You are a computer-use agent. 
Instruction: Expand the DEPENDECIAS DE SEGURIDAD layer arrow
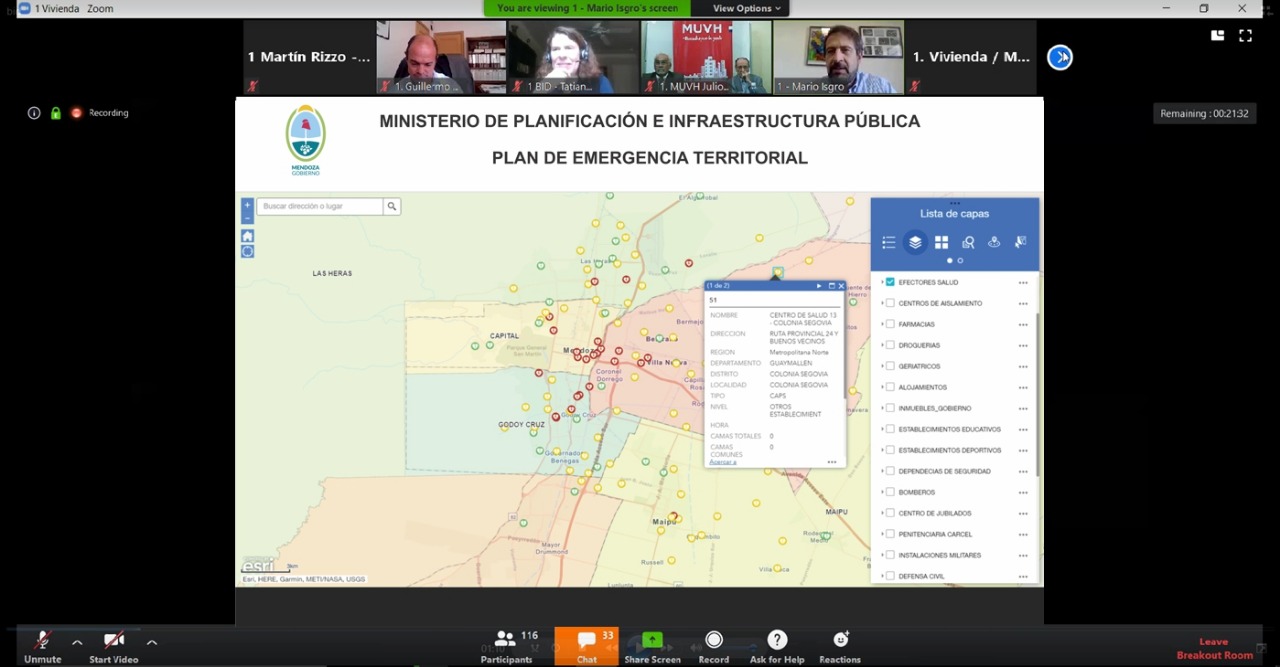tap(881, 471)
